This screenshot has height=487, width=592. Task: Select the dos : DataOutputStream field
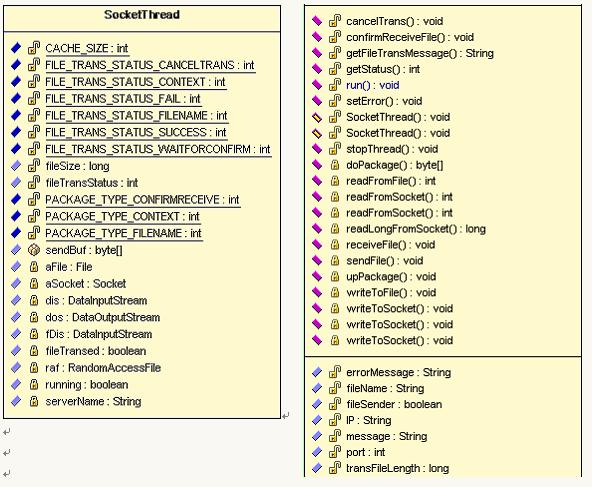pos(103,317)
